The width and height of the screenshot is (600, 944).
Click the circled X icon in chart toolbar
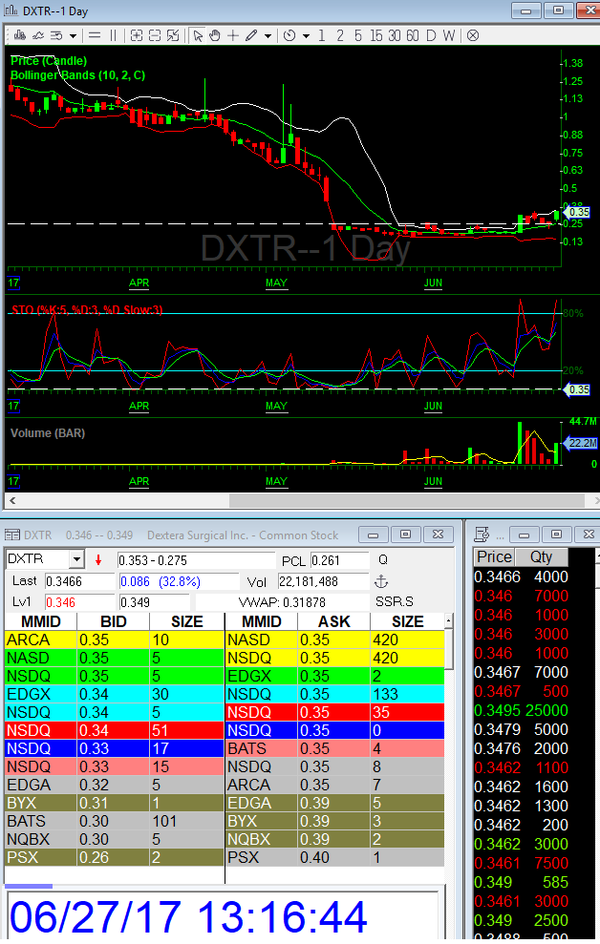(469, 36)
